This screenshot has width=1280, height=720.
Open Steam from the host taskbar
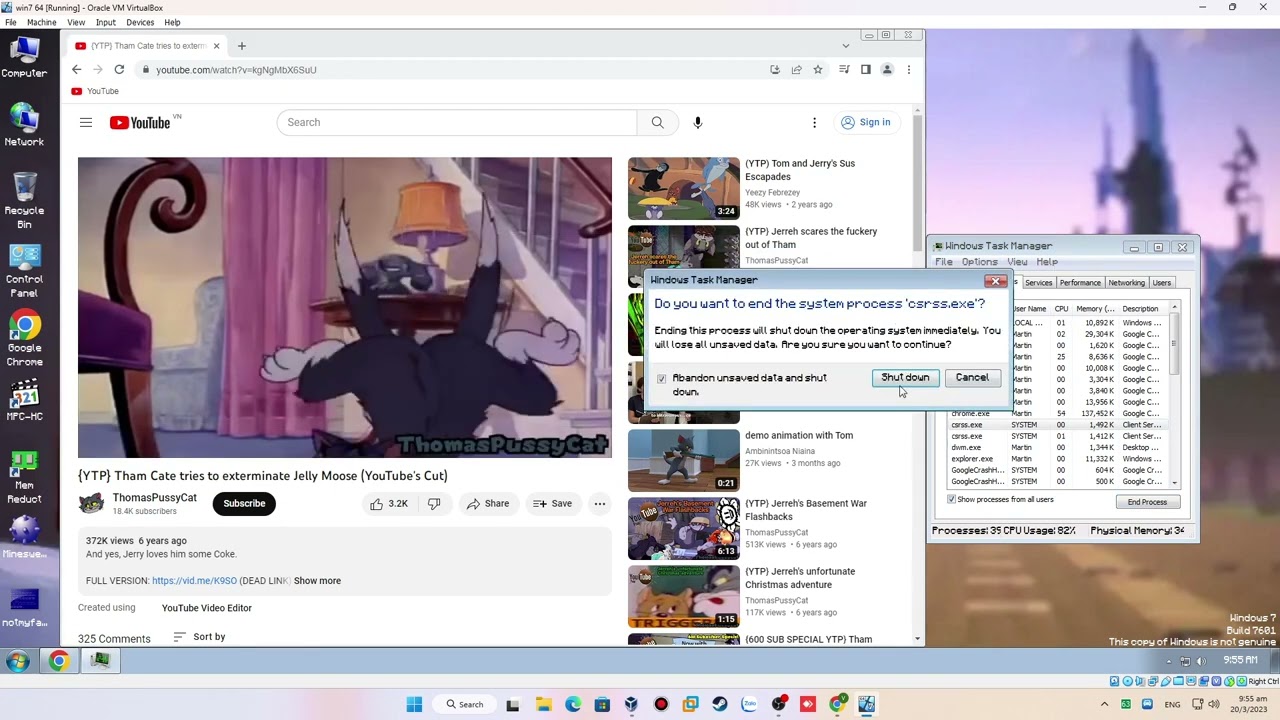pos(720,704)
